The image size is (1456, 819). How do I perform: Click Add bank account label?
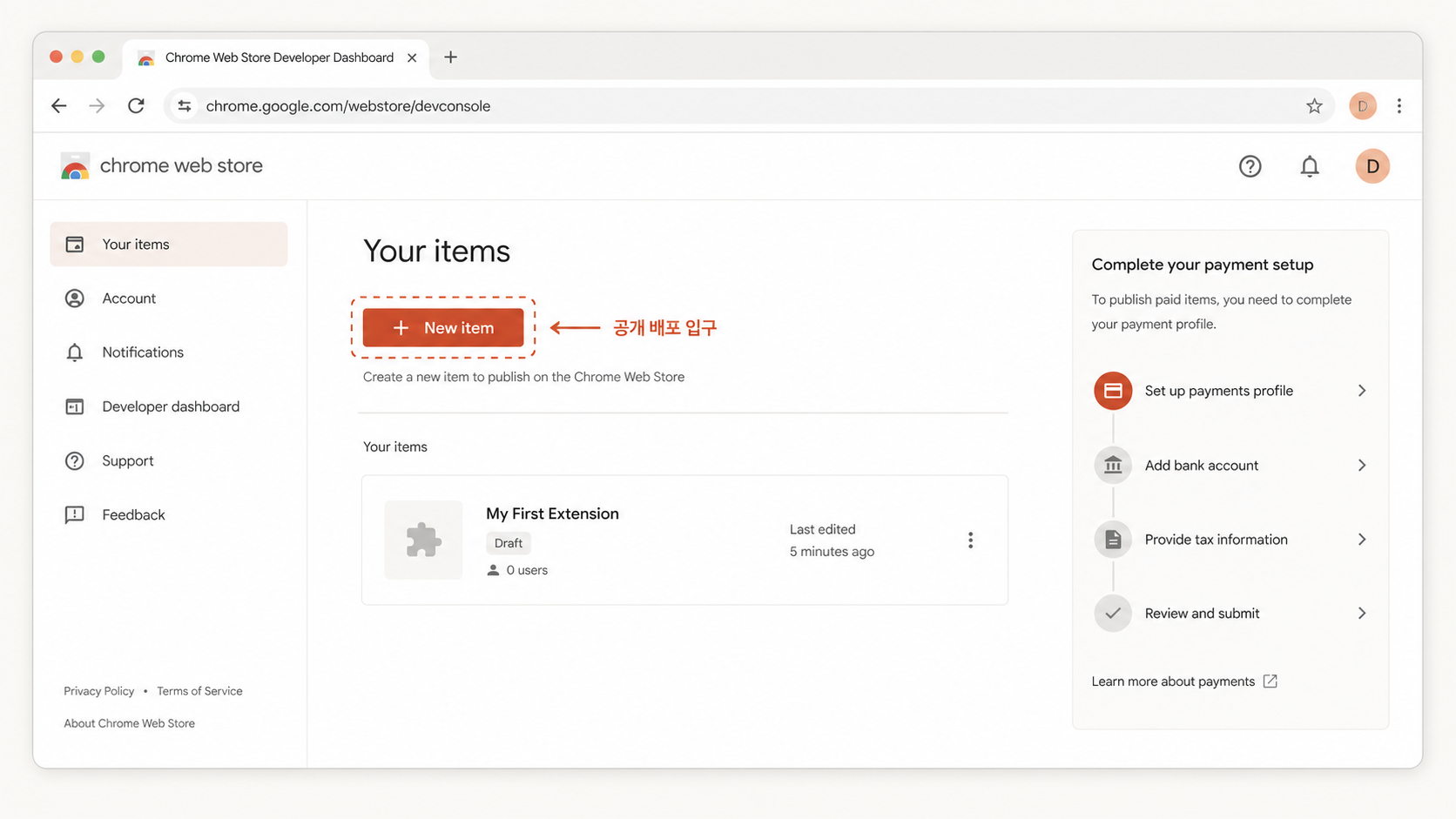(x=1201, y=466)
